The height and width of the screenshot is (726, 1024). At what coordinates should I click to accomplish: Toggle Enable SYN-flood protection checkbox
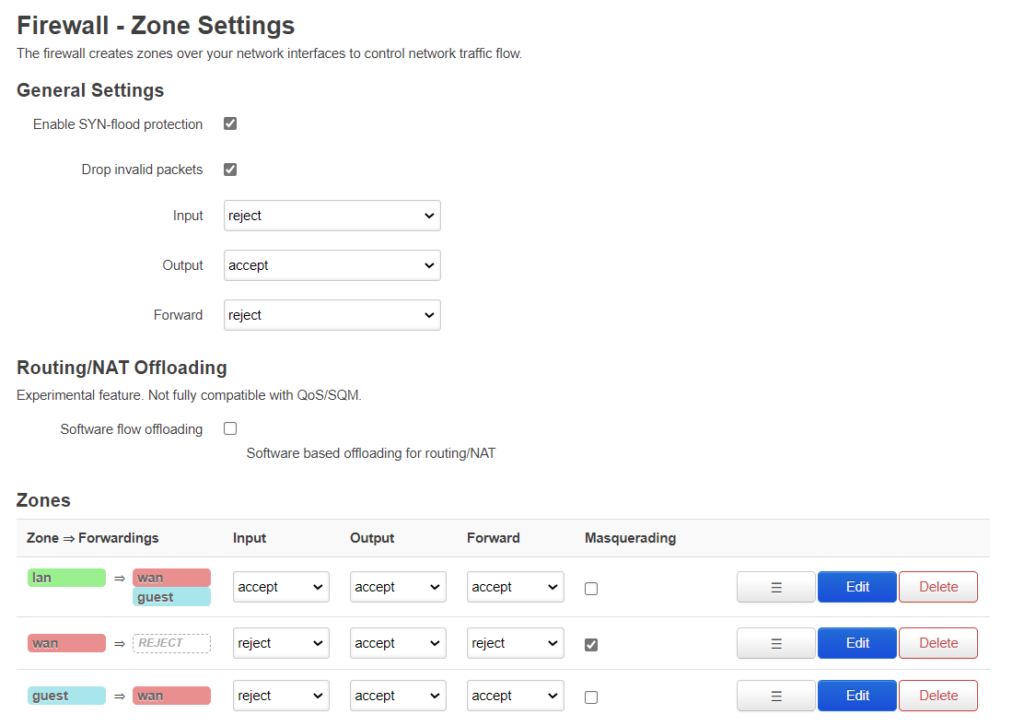[230, 124]
